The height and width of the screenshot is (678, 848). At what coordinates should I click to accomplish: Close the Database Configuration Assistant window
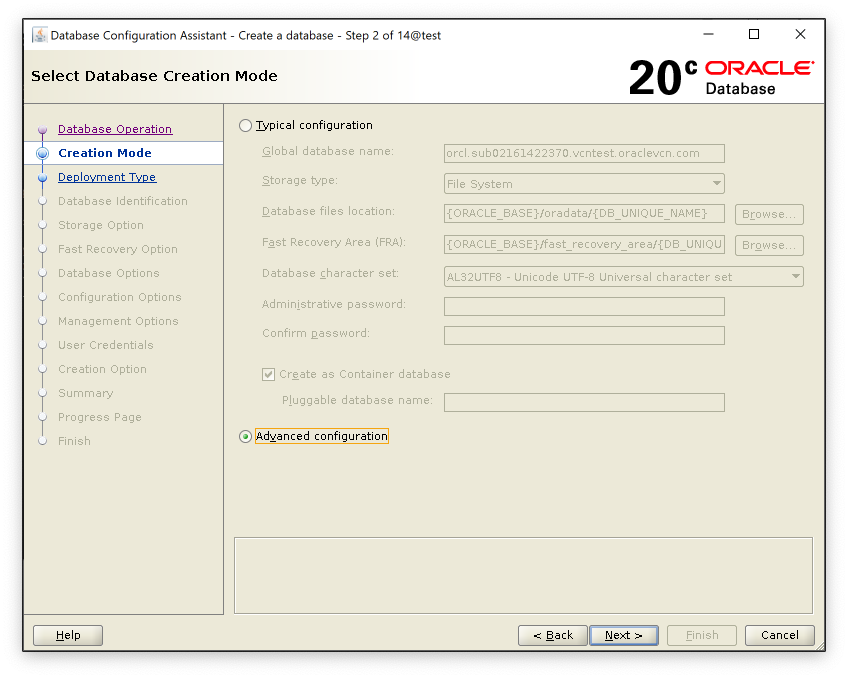(x=800, y=35)
